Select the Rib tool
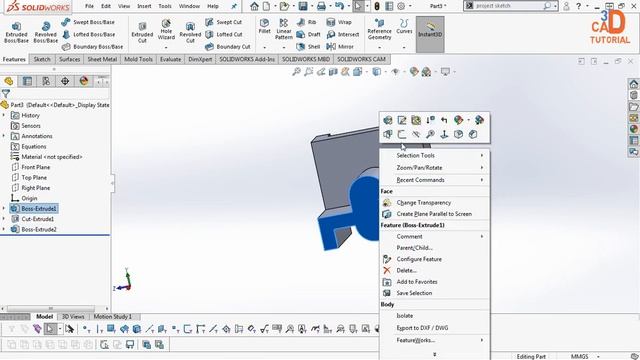The image size is (640, 360). 307,22
